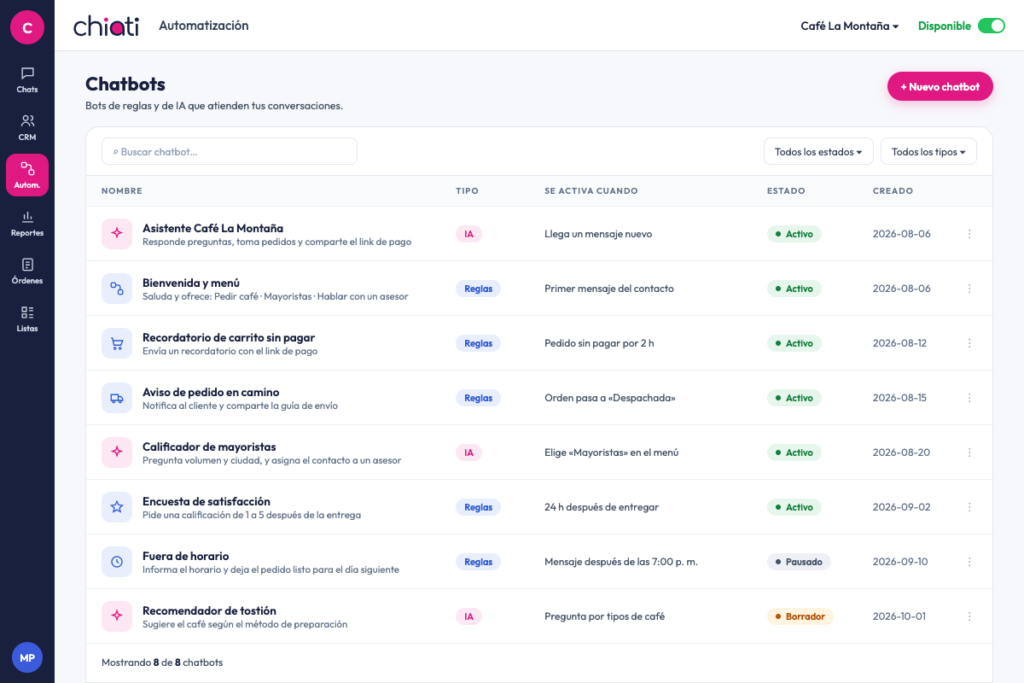Click the Automatización header title
Screen dimensions: 1024x683
click(x=204, y=25)
